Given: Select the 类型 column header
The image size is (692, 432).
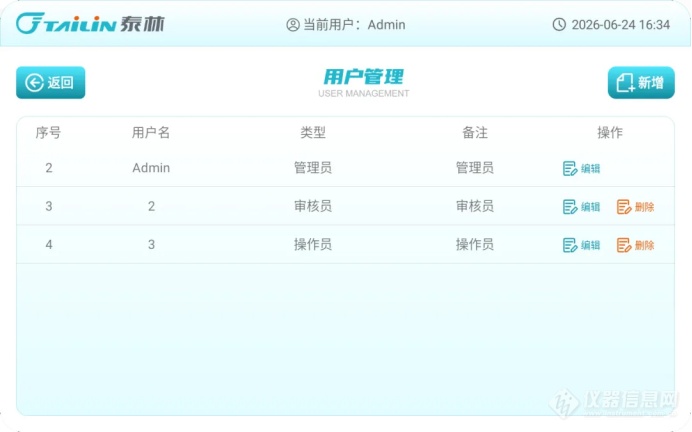Looking at the screenshot, I should tap(313, 132).
